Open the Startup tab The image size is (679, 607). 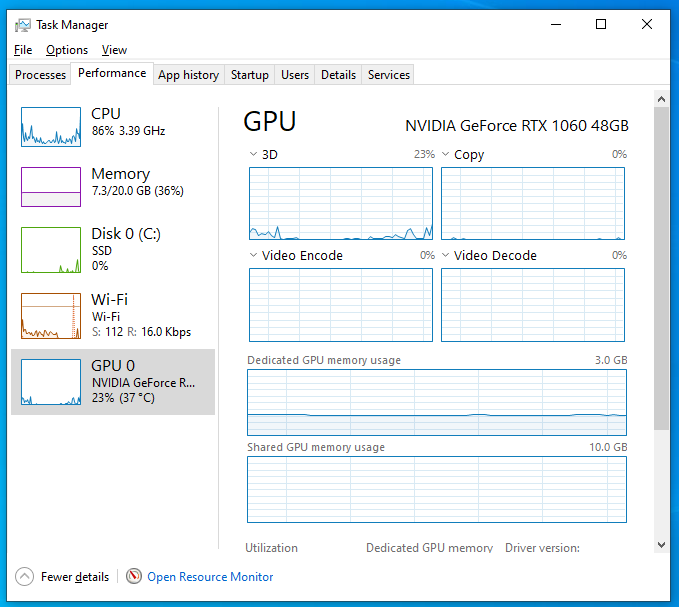(x=249, y=75)
